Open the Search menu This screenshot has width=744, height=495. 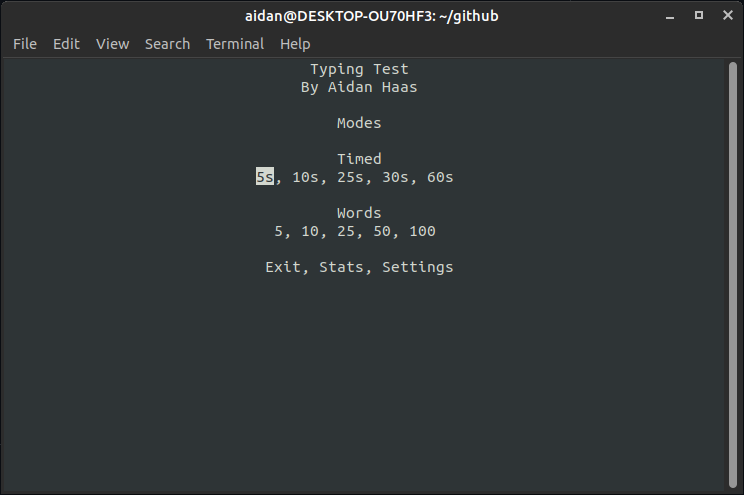coord(167,44)
